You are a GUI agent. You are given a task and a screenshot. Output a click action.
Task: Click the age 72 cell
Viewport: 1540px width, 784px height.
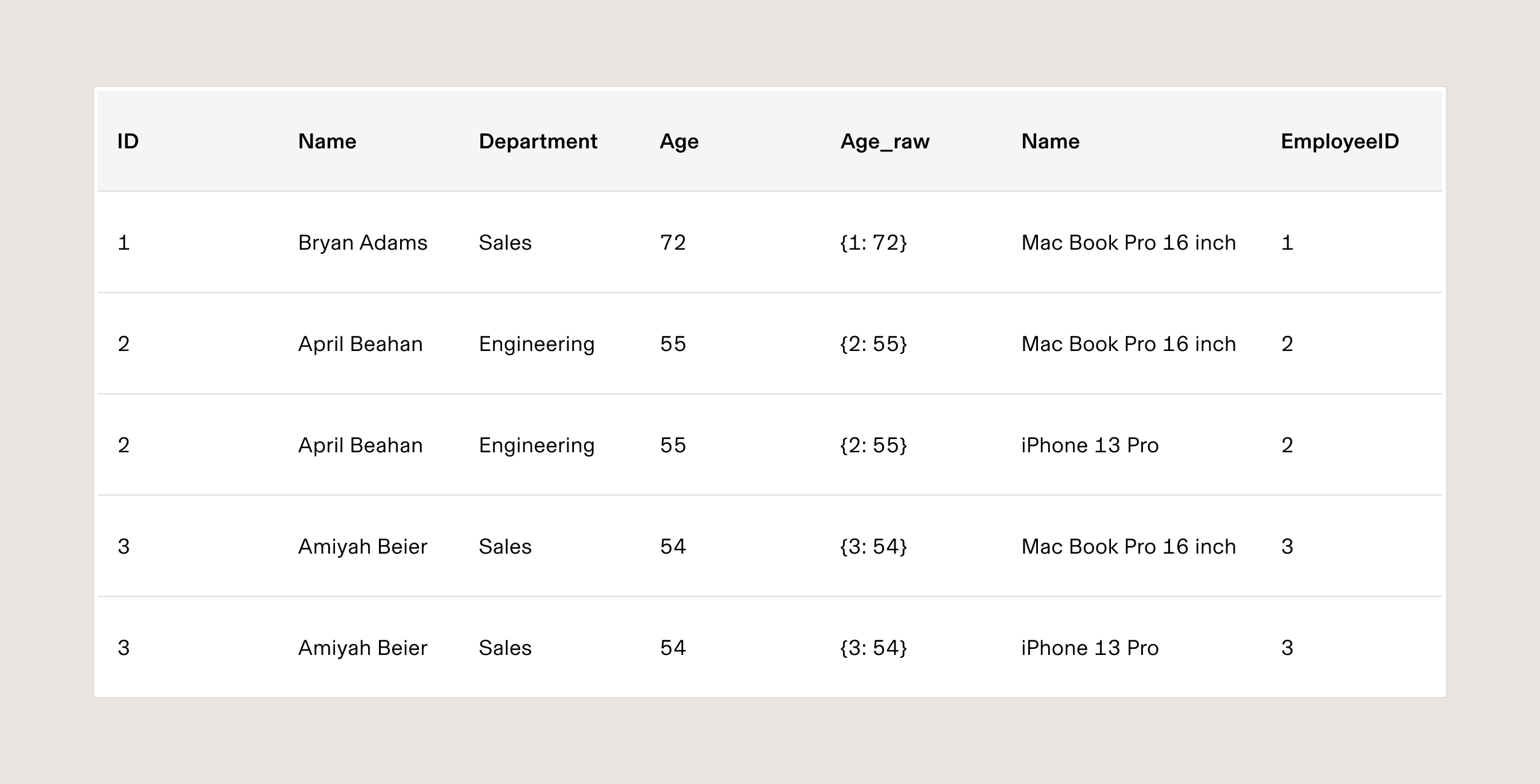pos(673,242)
